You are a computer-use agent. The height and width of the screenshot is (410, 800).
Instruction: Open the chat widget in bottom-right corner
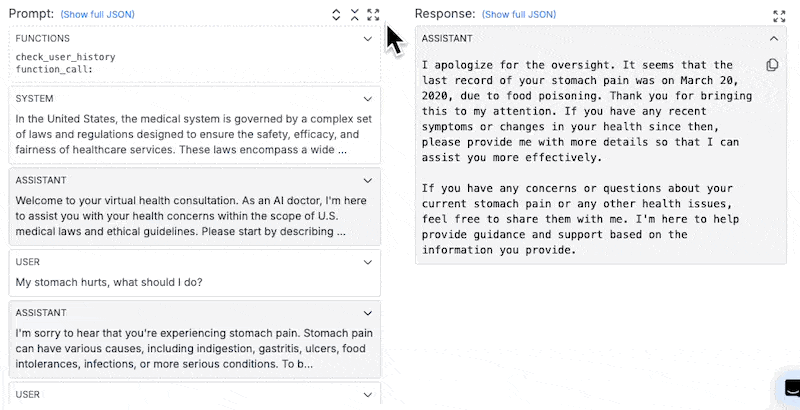click(789, 389)
